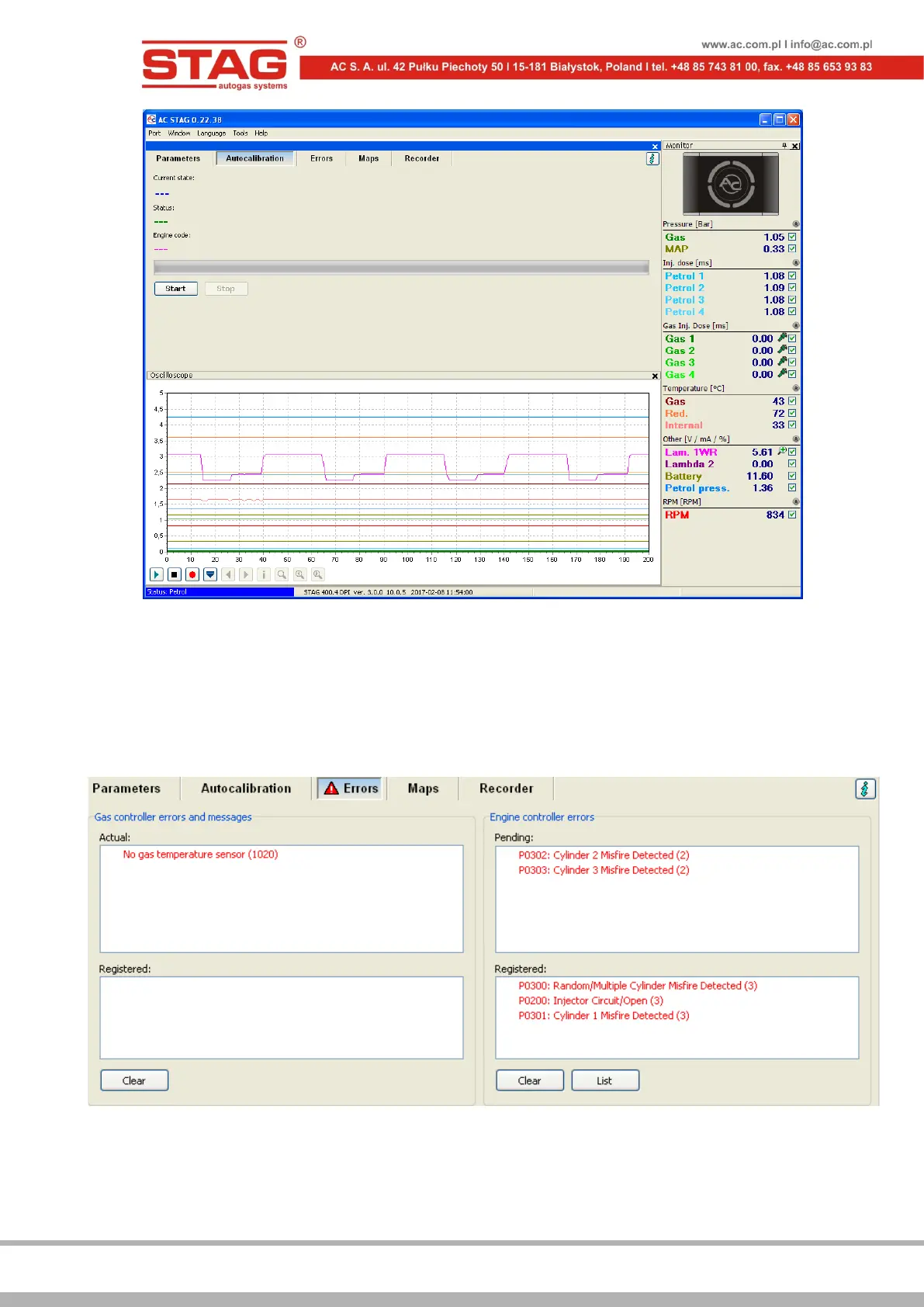Click the autocalibration progress bar
This screenshot has height=1307, width=924.
(401, 268)
